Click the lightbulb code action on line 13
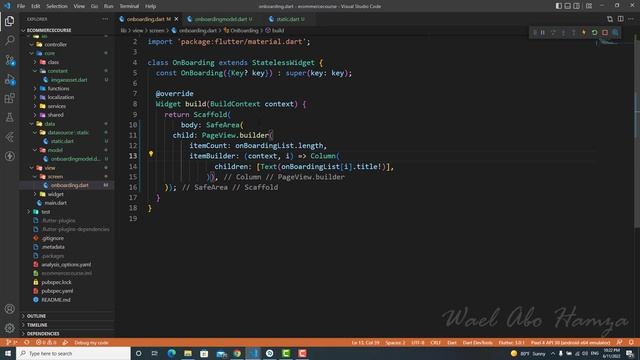Image resolution: width=640 pixels, height=360 pixels. (151, 154)
